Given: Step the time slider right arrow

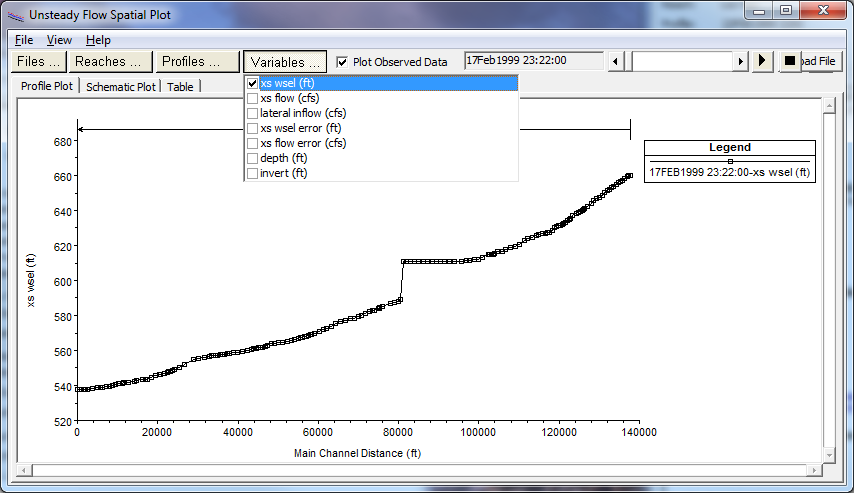Looking at the screenshot, I should coord(741,61).
